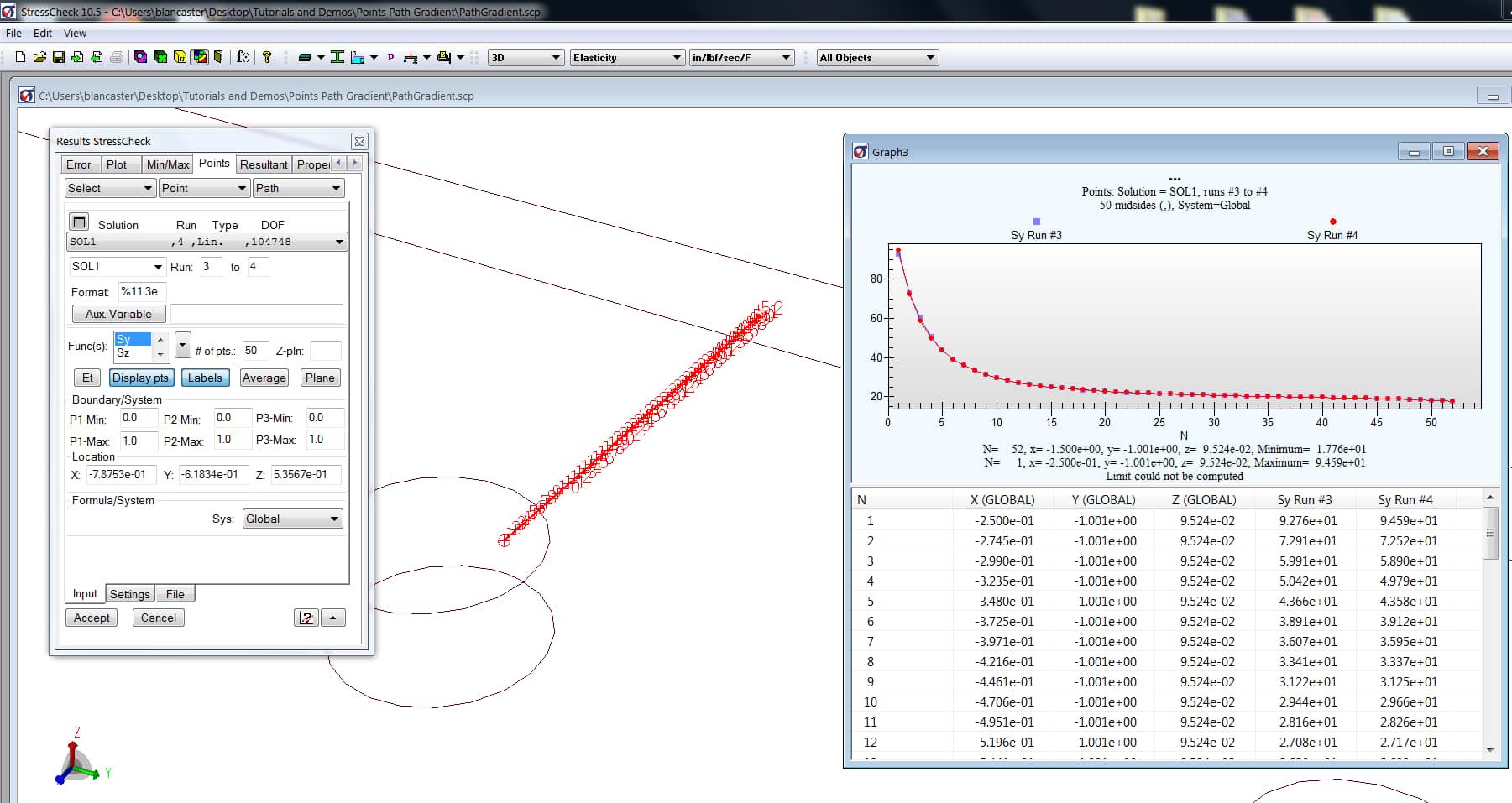Viewport: 1512px width, 803px height.
Task: Toggle the Labels option
Action: (x=205, y=378)
